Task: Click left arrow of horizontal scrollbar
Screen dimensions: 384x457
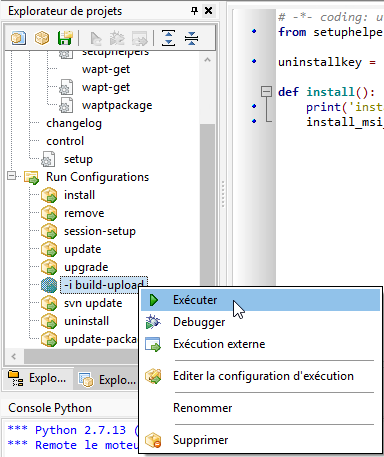Action: (x=14, y=357)
